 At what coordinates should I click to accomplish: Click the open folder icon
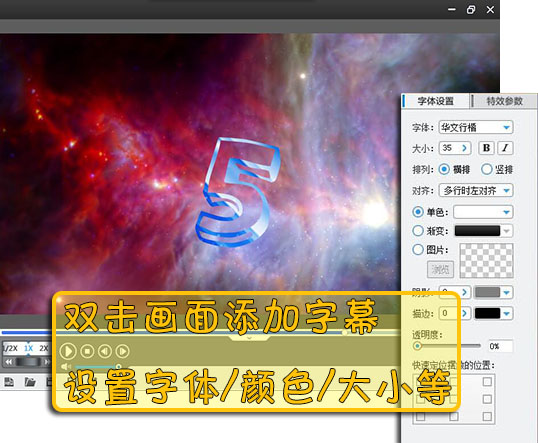[30, 382]
